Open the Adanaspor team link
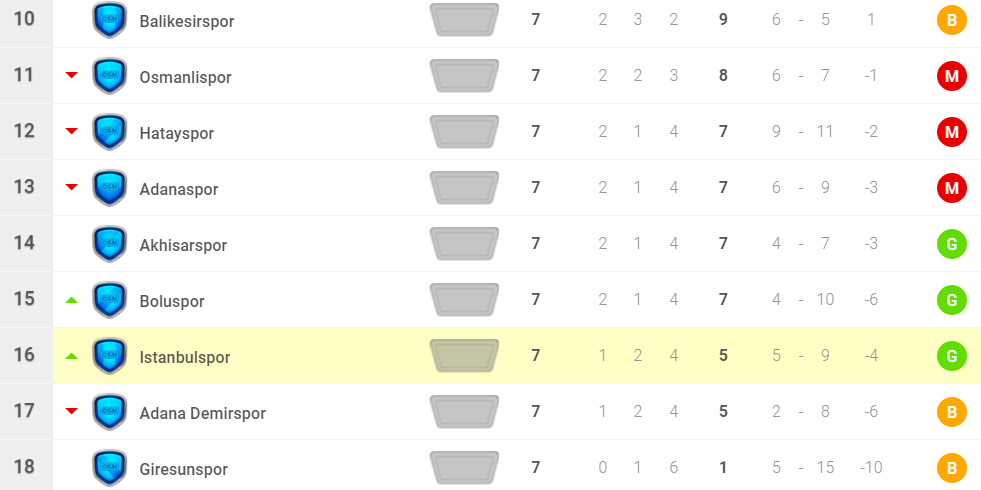Image resolution: width=981 pixels, height=490 pixels. pos(178,189)
